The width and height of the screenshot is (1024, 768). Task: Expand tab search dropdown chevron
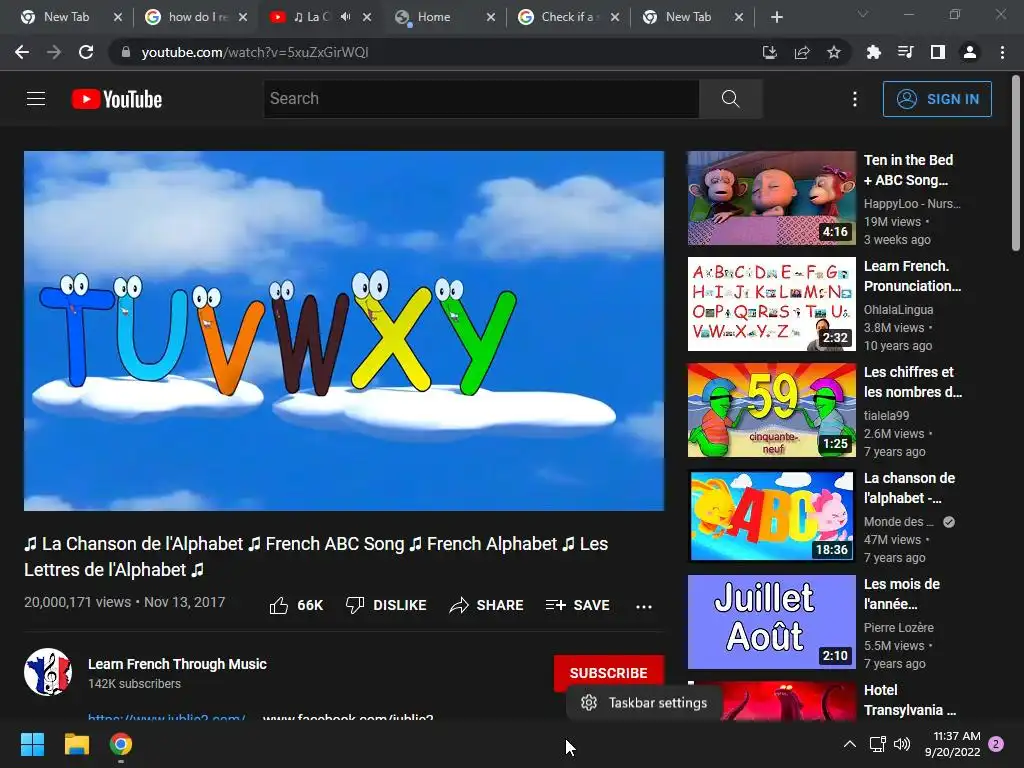[x=863, y=14]
